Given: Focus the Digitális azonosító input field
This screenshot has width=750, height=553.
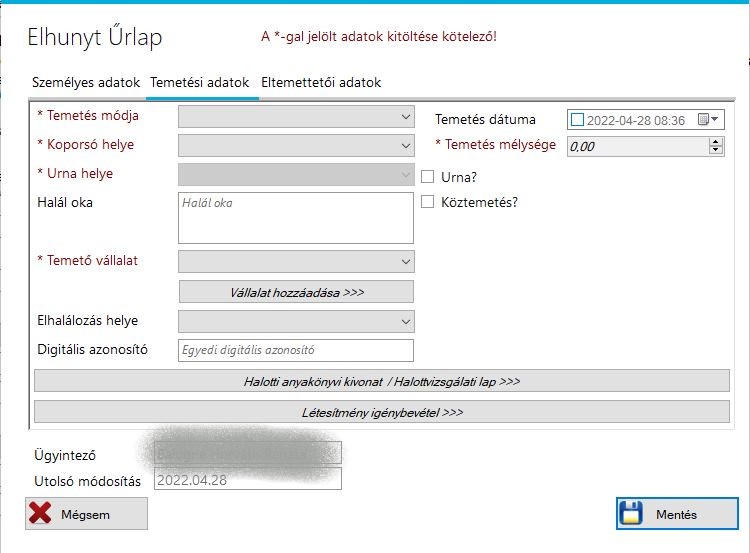Looking at the screenshot, I should [x=296, y=350].
